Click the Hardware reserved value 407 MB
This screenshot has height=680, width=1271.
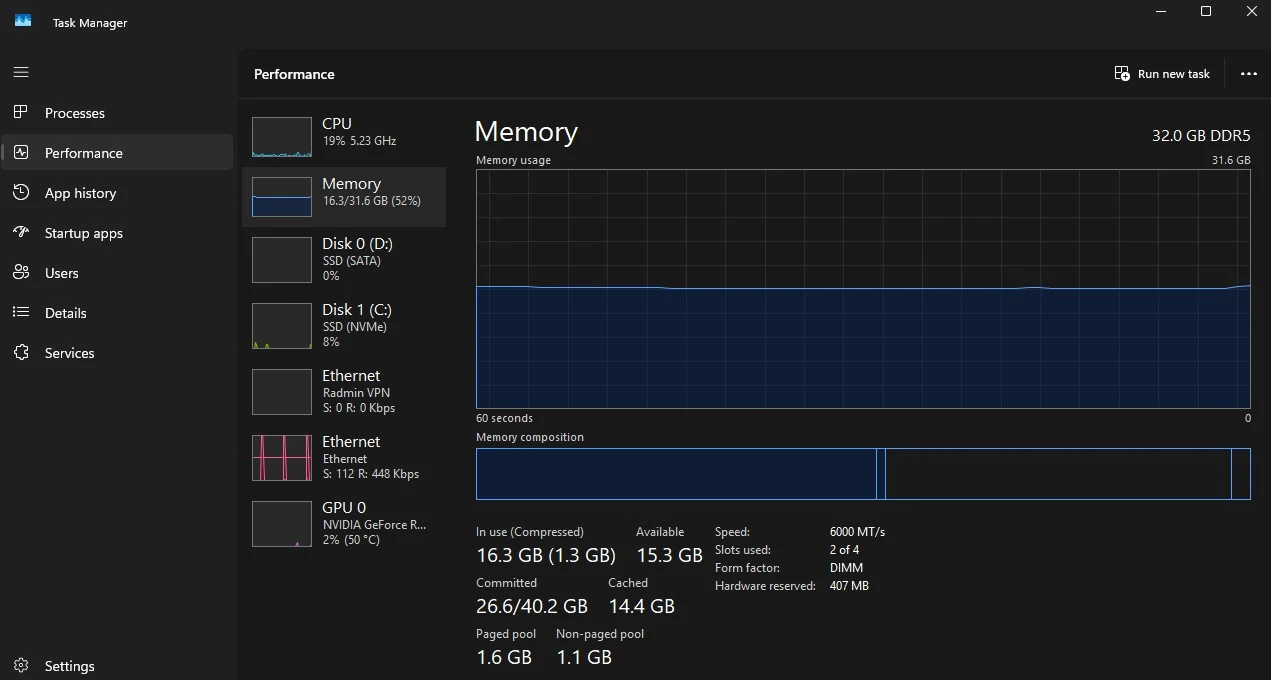coord(849,586)
